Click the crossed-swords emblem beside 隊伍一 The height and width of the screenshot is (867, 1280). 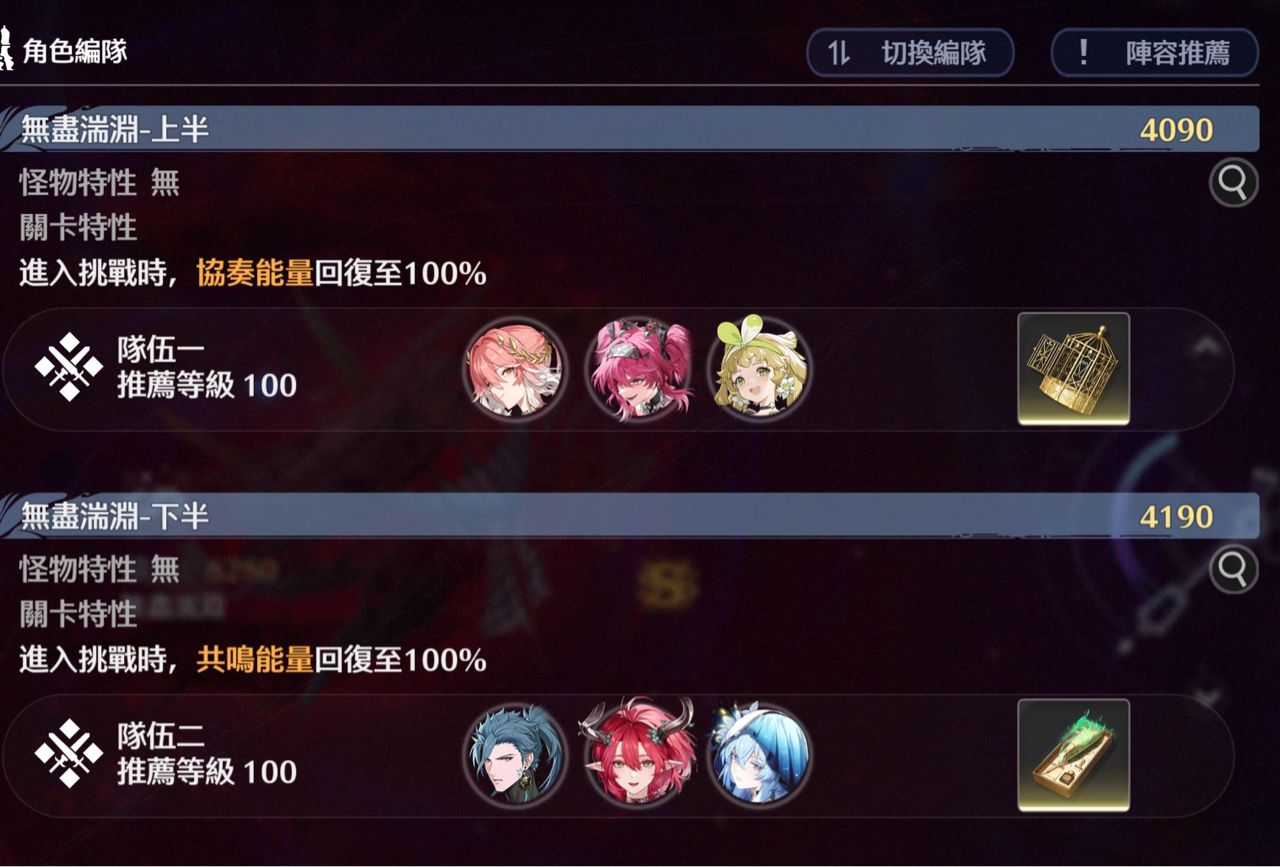tap(69, 368)
